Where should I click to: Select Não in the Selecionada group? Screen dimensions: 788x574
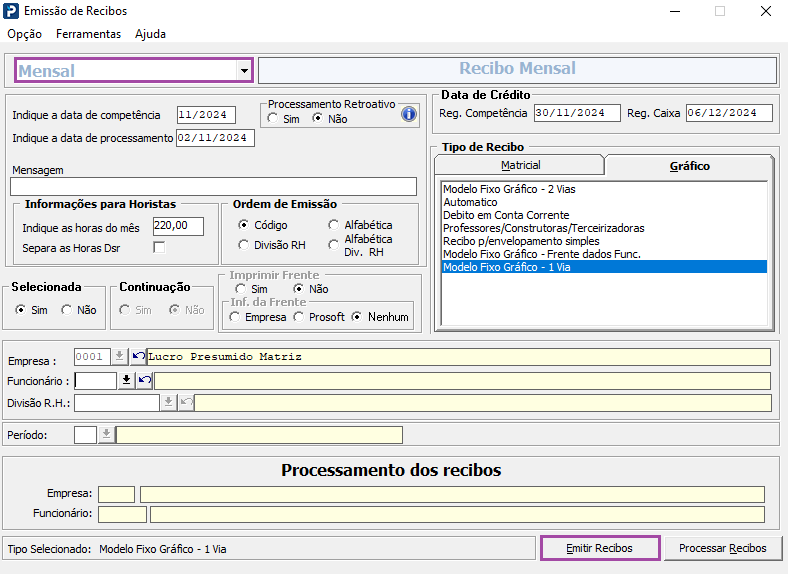(x=67, y=310)
